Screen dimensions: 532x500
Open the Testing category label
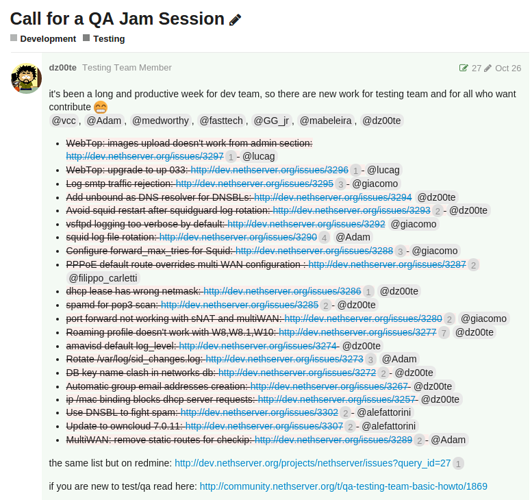[109, 39]
